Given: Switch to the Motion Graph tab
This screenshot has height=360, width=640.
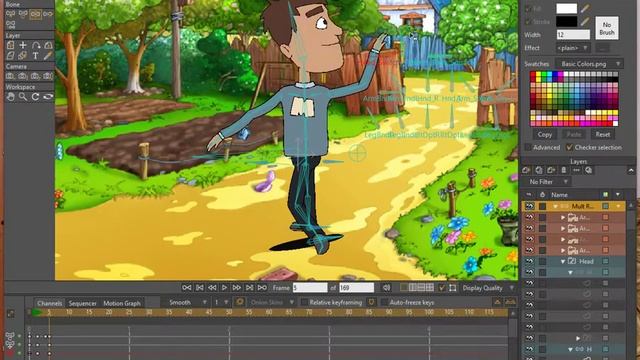Looking at the screenshot, I should (x=122, y=303).
